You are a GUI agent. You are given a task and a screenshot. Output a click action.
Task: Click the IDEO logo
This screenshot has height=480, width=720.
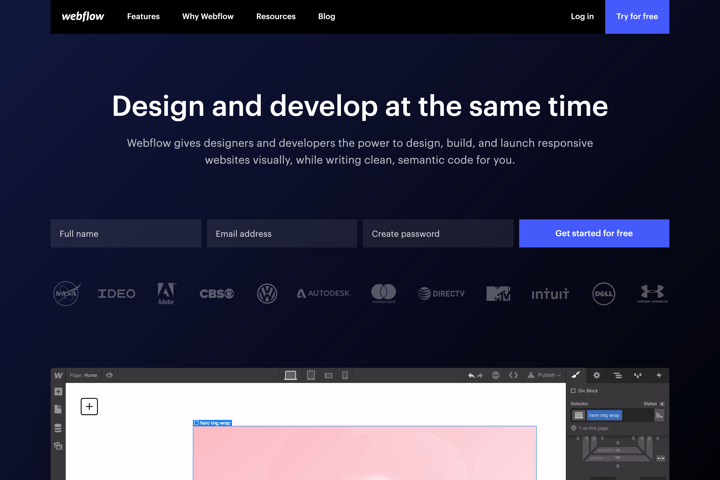click(117, 294)
